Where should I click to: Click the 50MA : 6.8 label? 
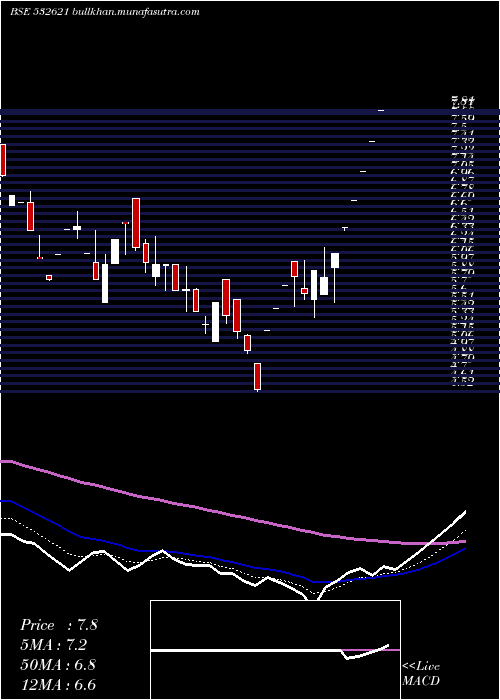pyautogui.click(x=58, y=665)
